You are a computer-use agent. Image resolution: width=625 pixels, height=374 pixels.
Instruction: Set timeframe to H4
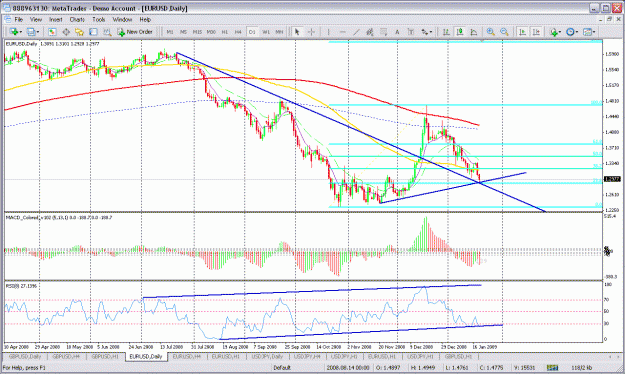point(238,32)
